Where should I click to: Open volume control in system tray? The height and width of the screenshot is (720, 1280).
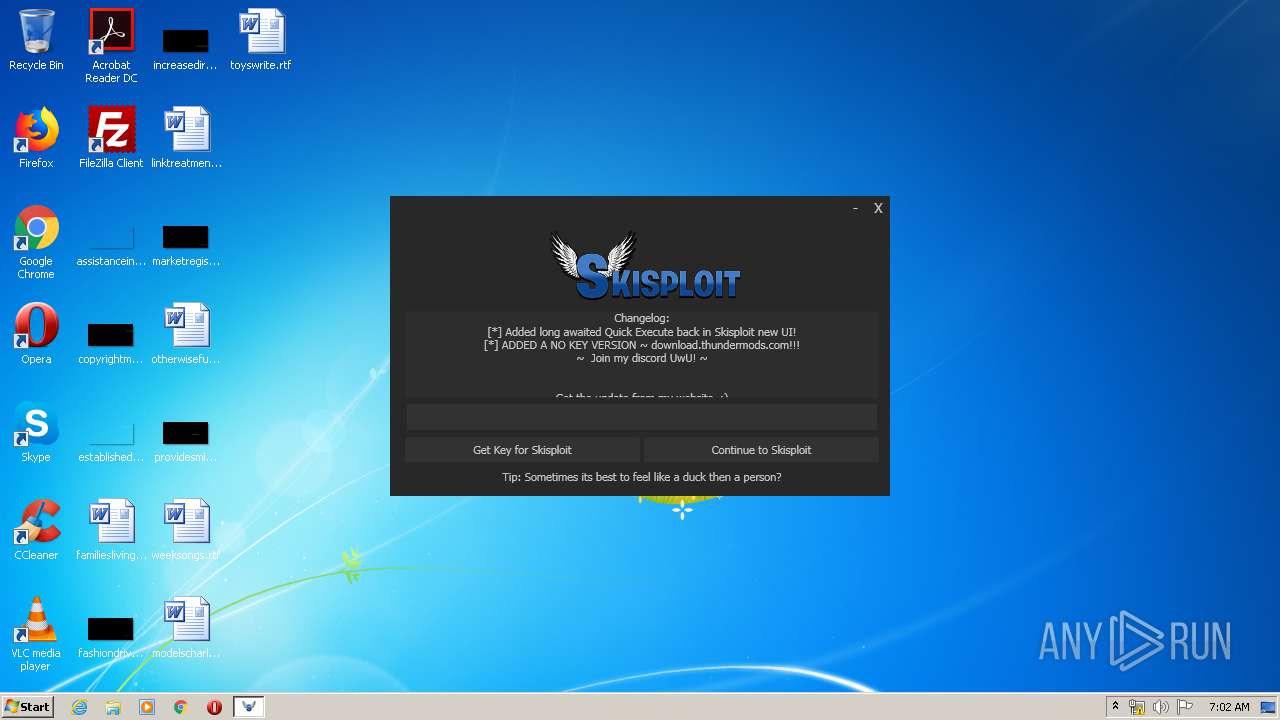1160,707
